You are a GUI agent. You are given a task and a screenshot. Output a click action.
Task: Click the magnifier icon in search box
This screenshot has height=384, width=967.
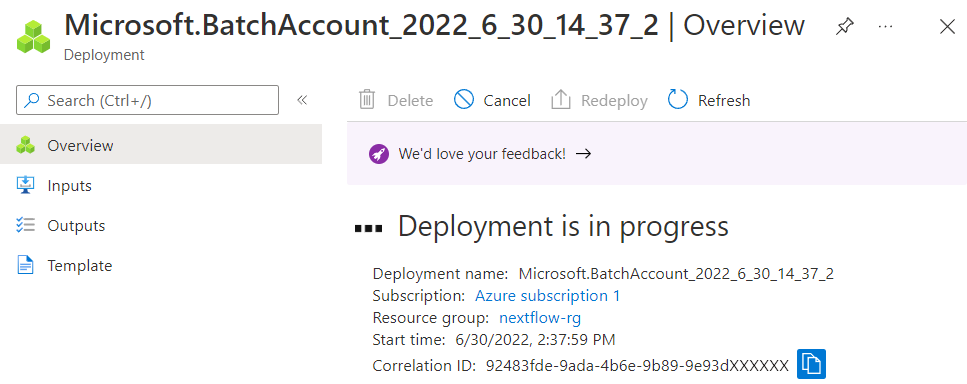pyautogui.click(x=33, y=100)
